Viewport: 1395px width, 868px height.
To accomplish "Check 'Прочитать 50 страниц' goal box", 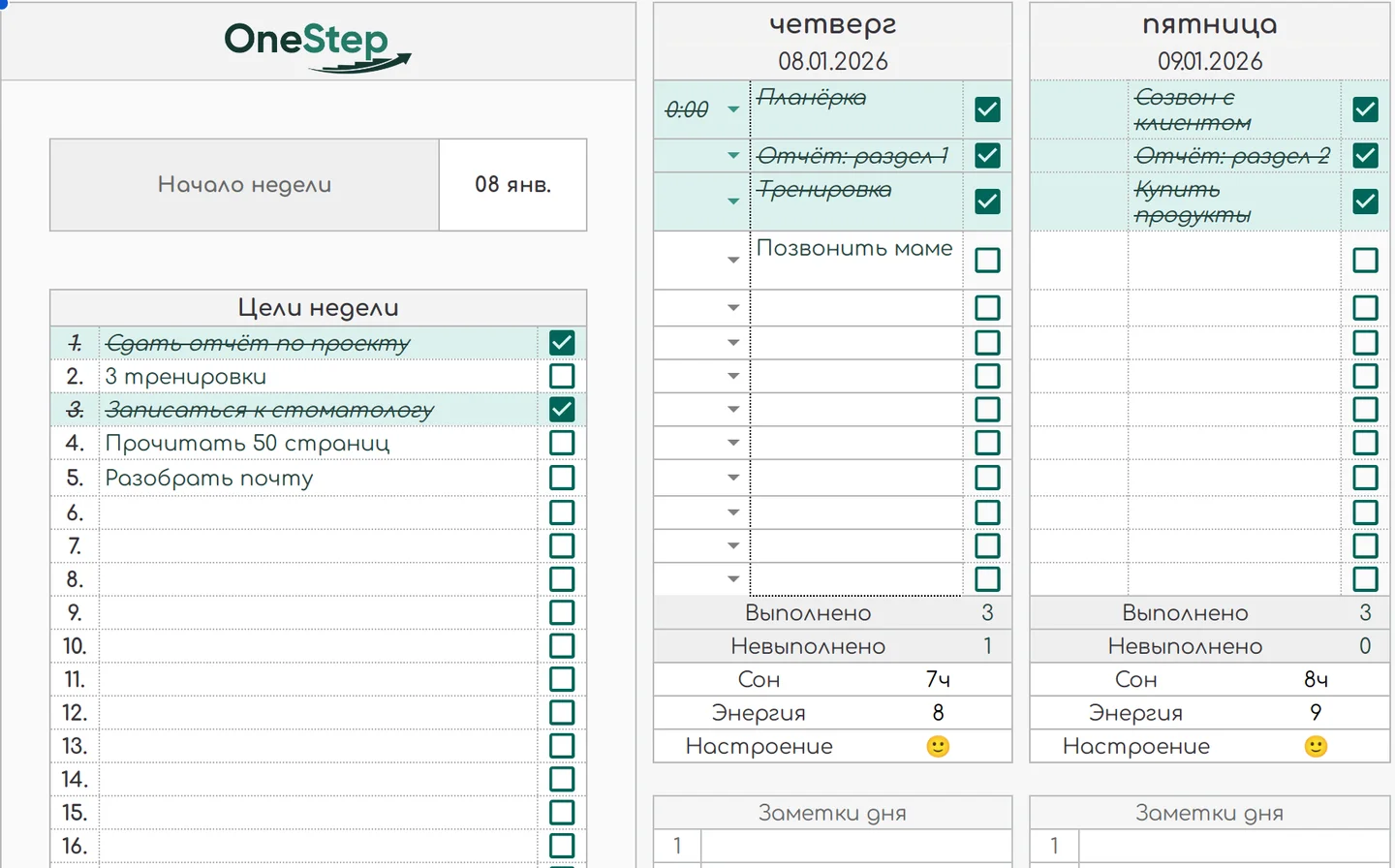I will pyautogui.click(x=562, y=443).
